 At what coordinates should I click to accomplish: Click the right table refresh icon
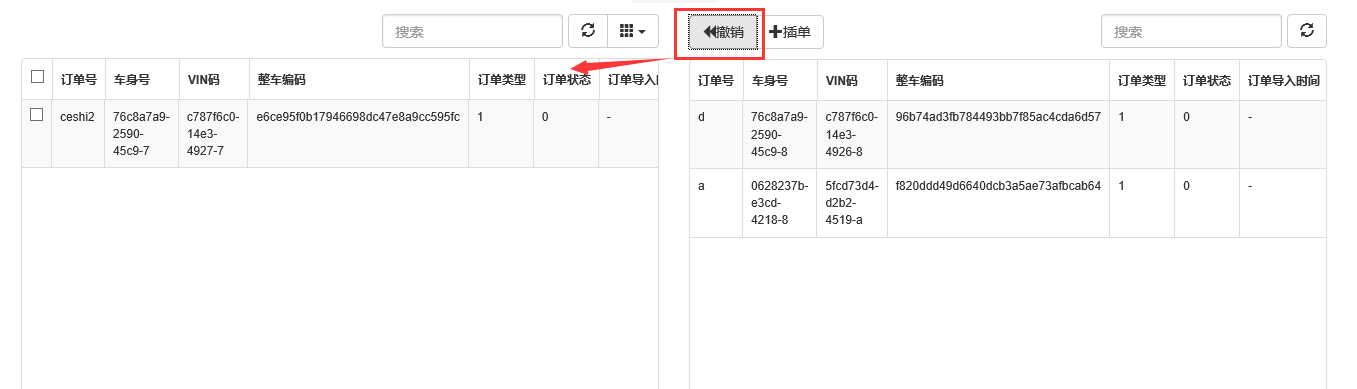click(x=1307, y=31)
